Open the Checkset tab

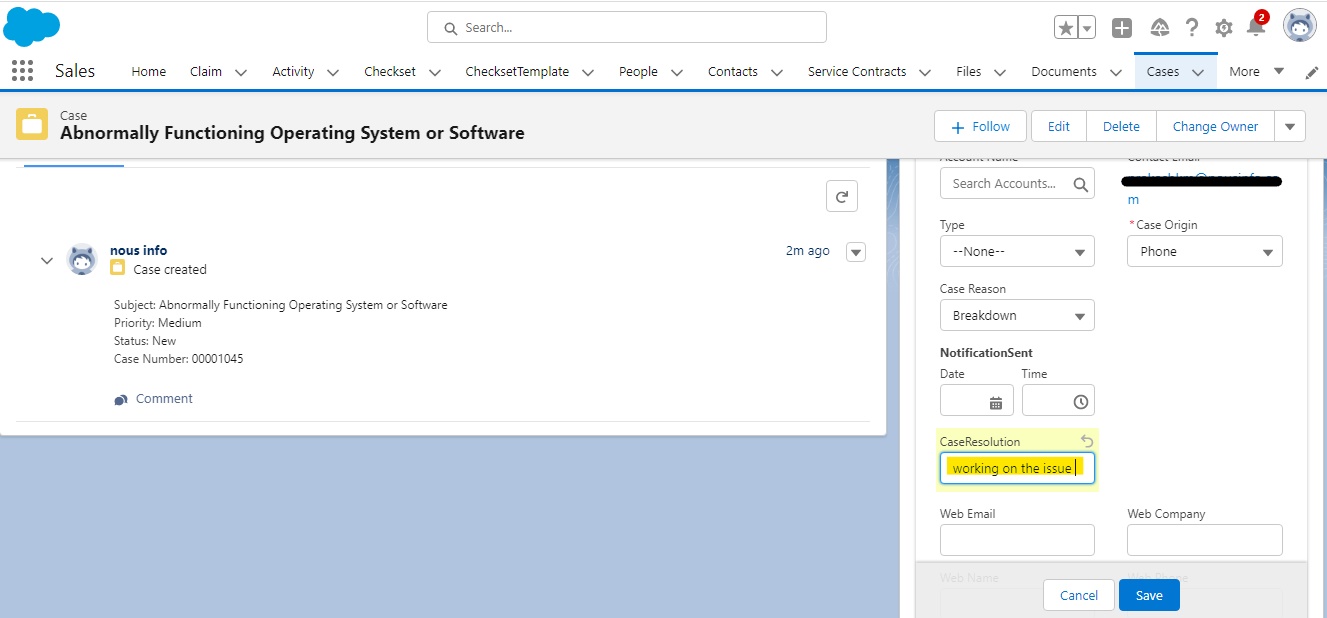tap(390, 72)
